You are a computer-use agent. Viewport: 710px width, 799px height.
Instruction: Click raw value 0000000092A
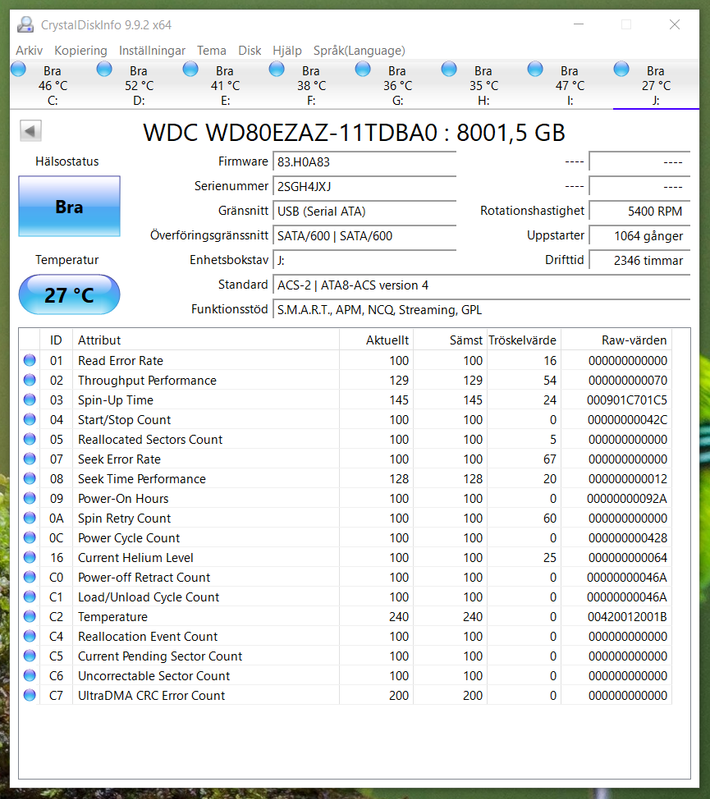(x=626, y=498)
